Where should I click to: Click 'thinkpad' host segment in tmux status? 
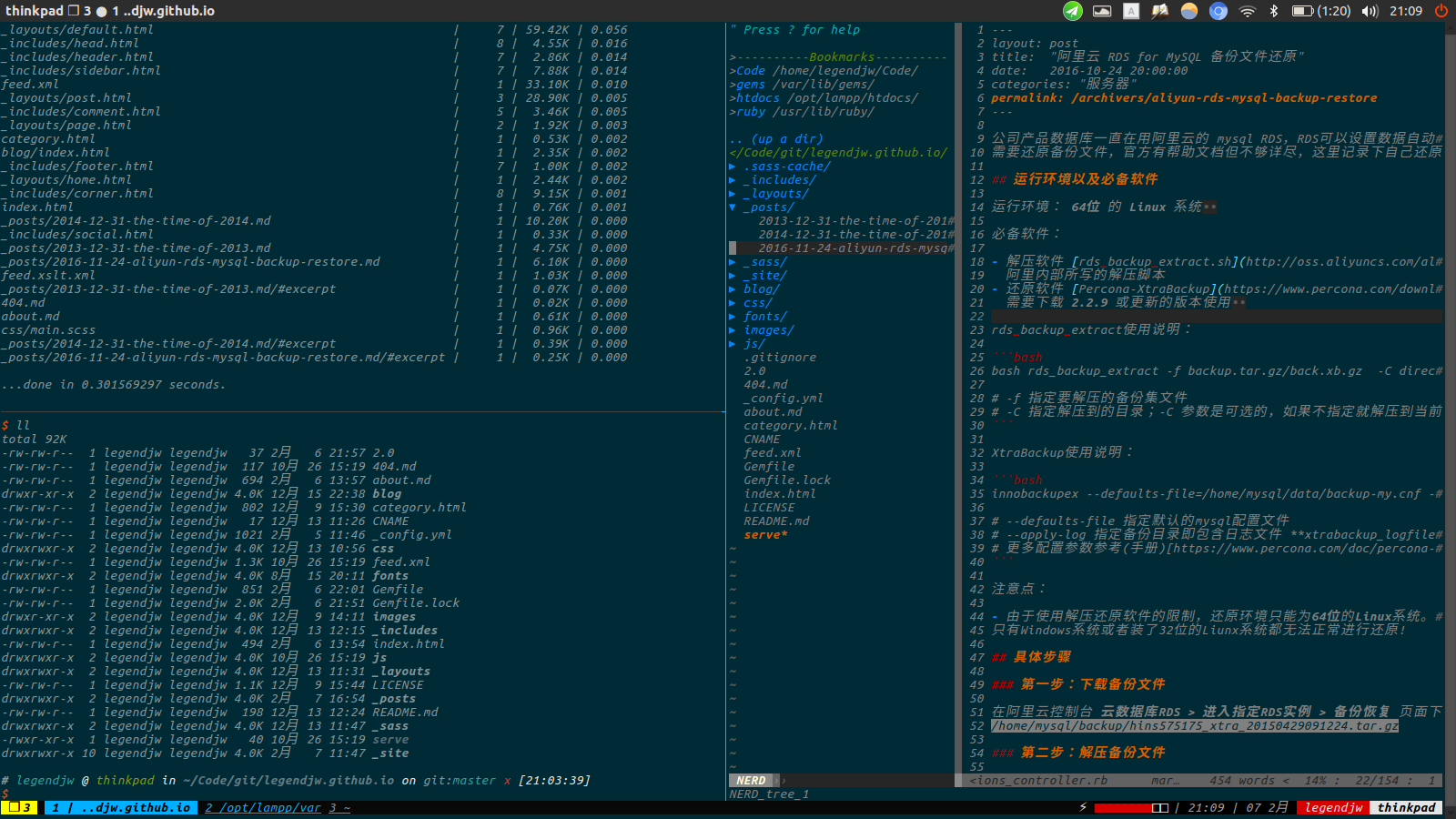pos(1406,807)
